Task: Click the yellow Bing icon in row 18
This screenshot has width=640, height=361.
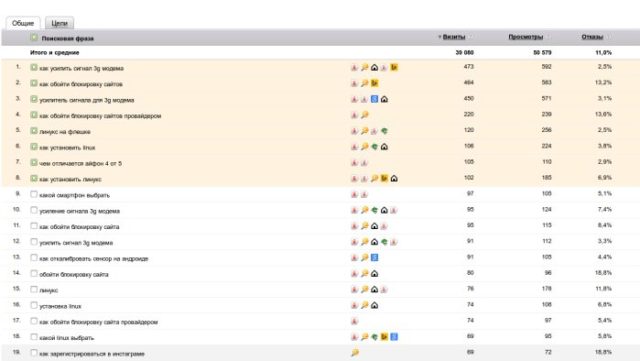Action: pyautogui.click(x=384, y=336)
